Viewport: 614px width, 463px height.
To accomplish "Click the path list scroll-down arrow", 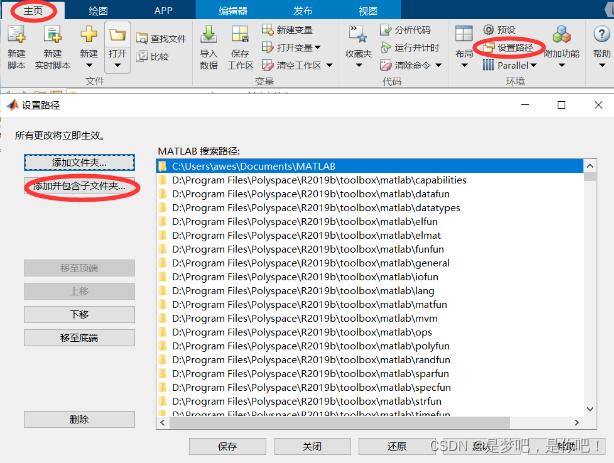I will 590,409.
